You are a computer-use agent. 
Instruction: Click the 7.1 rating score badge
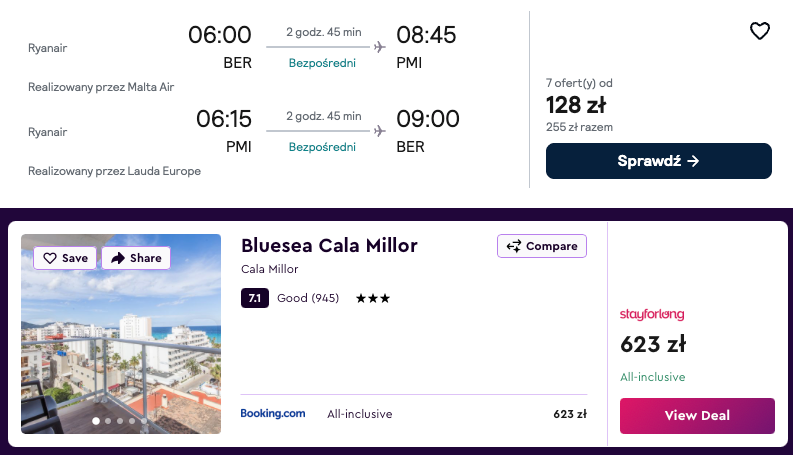click(255, 298)
